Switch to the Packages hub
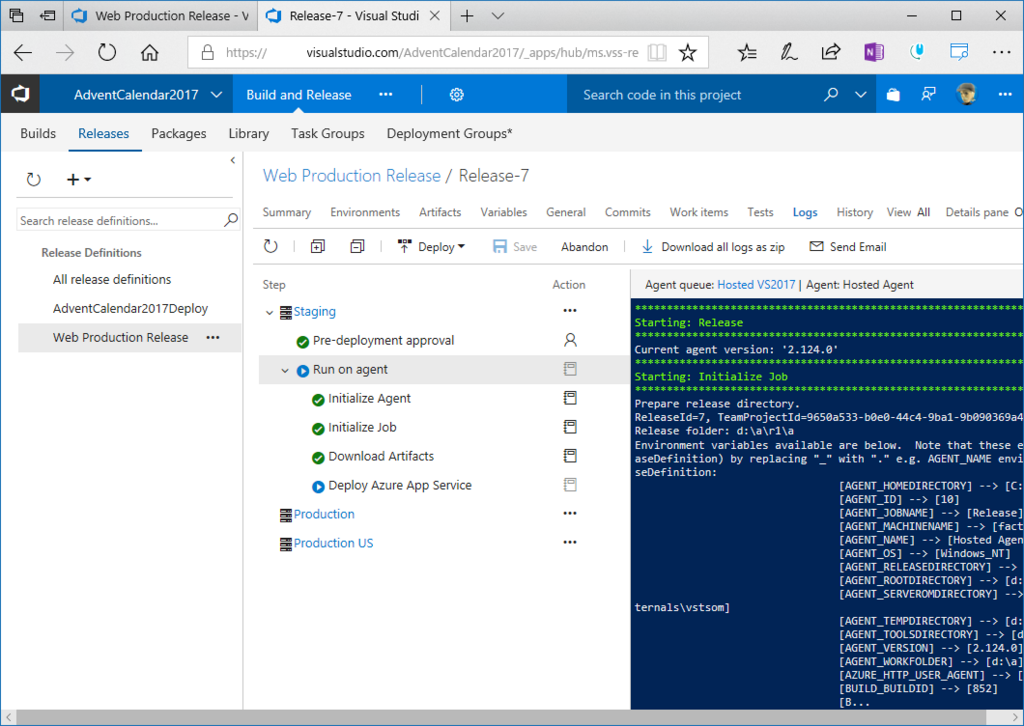 [179, 133]
